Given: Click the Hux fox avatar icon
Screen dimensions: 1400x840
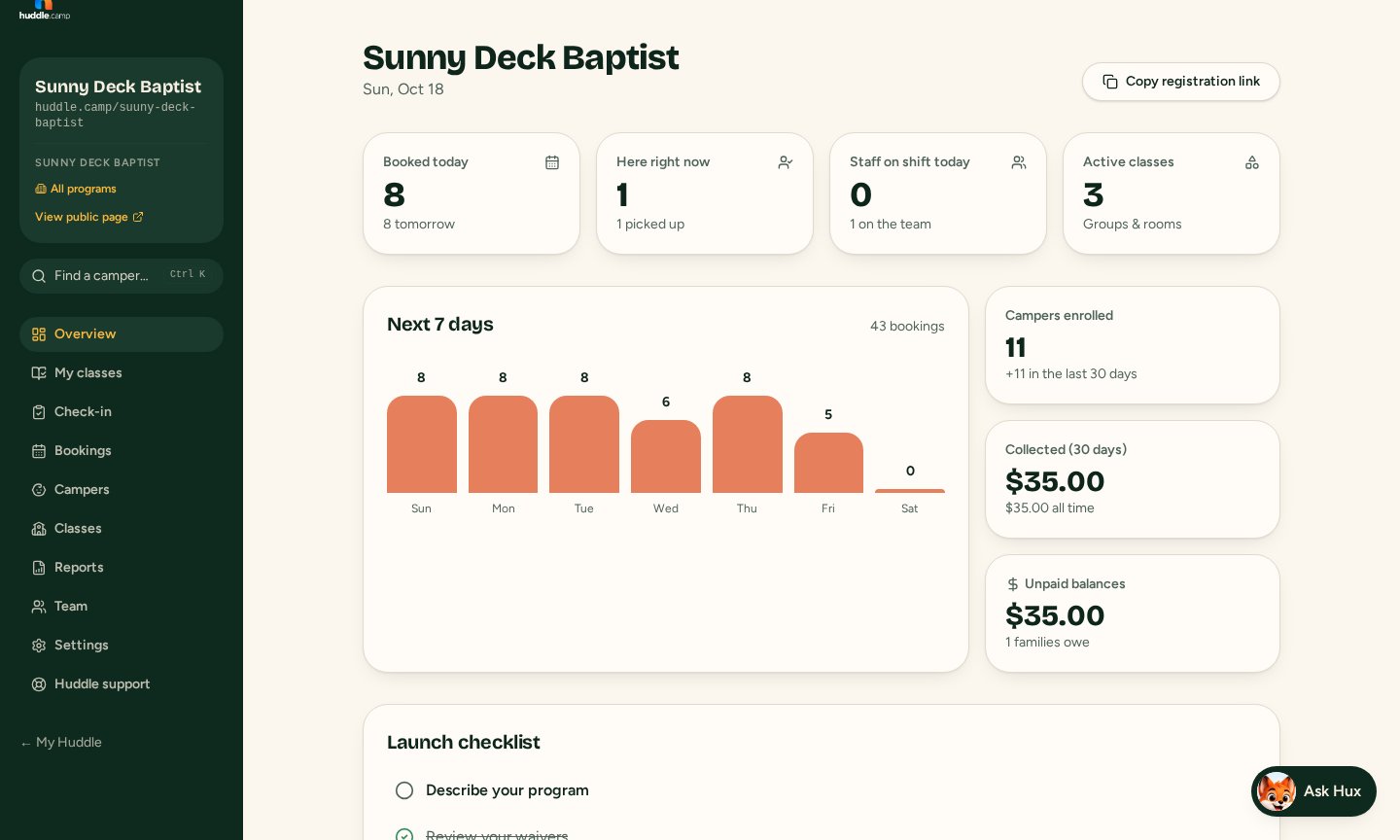Looking at the screenshot, I should (x=1277, y=791).
